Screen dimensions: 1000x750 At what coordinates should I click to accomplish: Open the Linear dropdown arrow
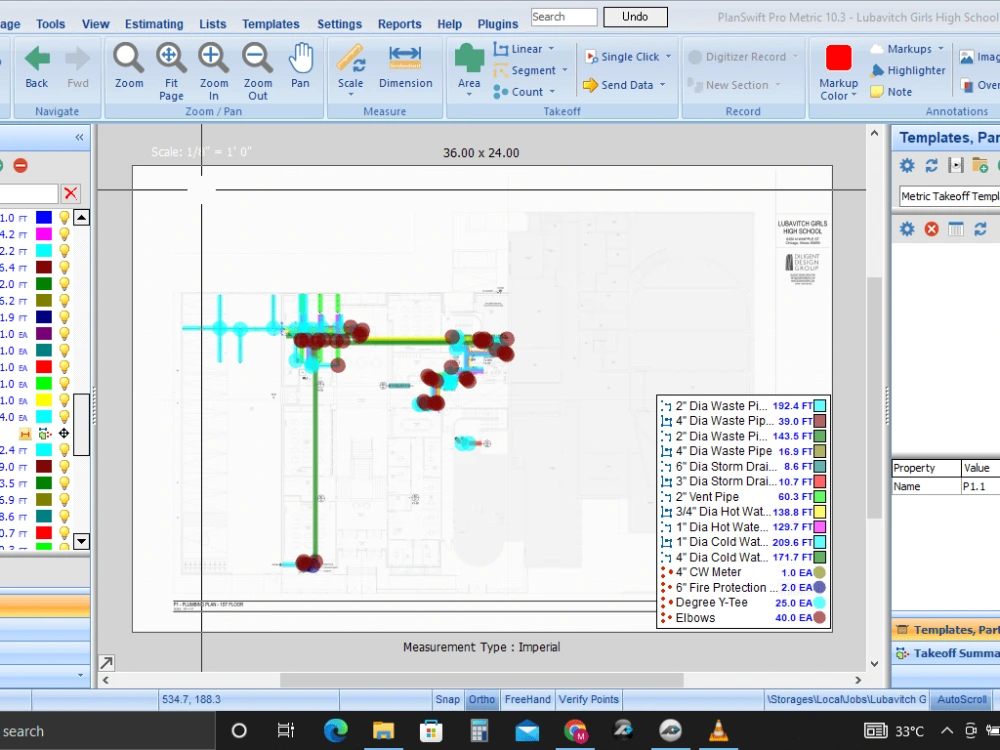[x=552, y=49]
